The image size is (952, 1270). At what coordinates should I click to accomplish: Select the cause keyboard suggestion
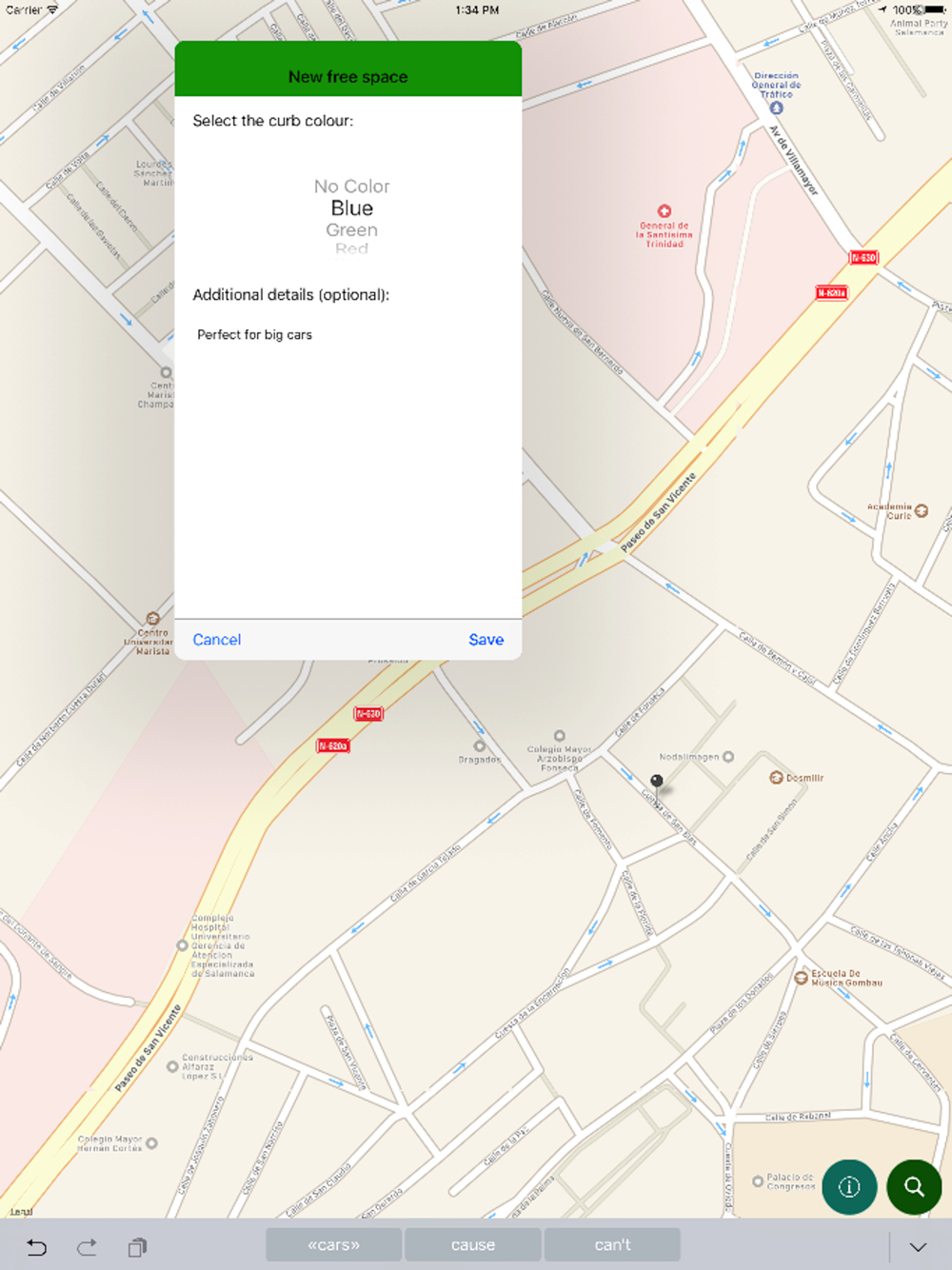pyautogui.click(x=473, y=1244)
